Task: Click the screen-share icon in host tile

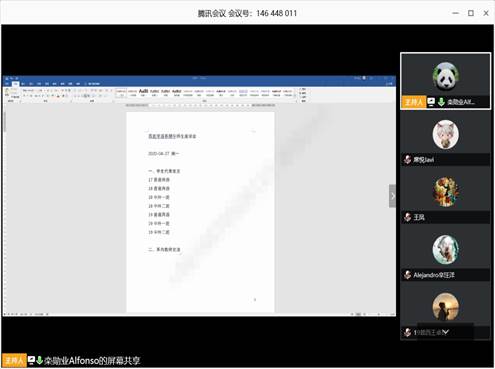Action: [x=431, y=102]
